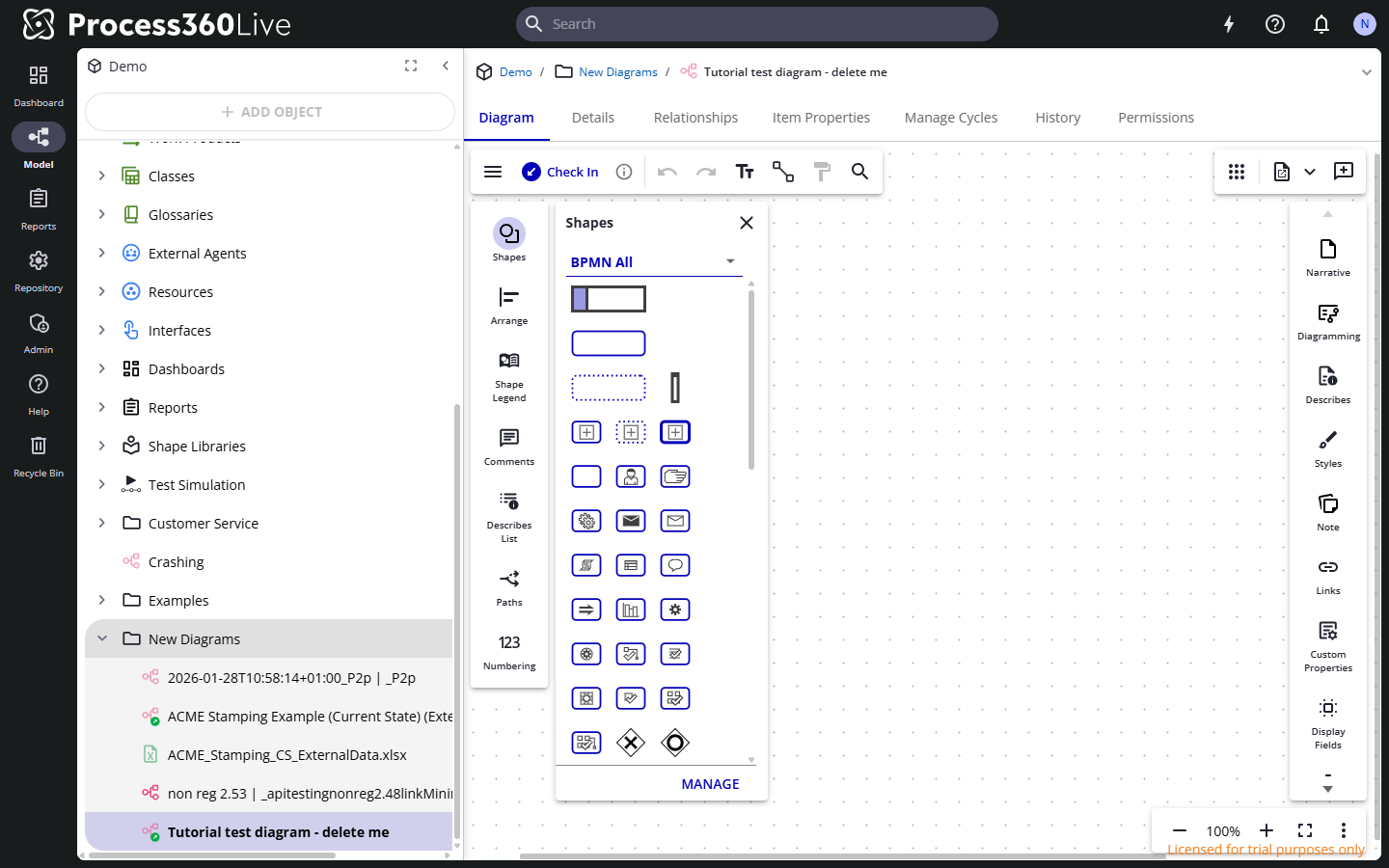This screenshot has height=868, width=1389.
Task: Collapse the Demo tree panel
Action: (x=446, y=66)
